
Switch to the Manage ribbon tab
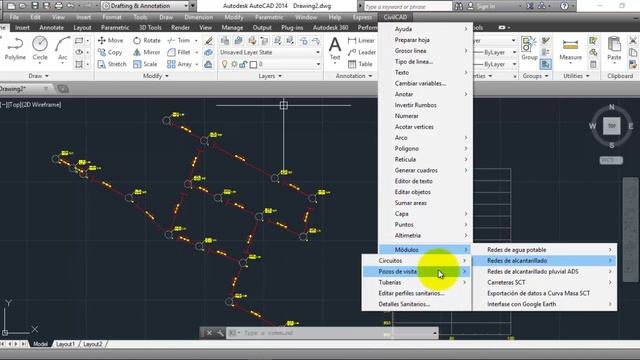(232, 27)
